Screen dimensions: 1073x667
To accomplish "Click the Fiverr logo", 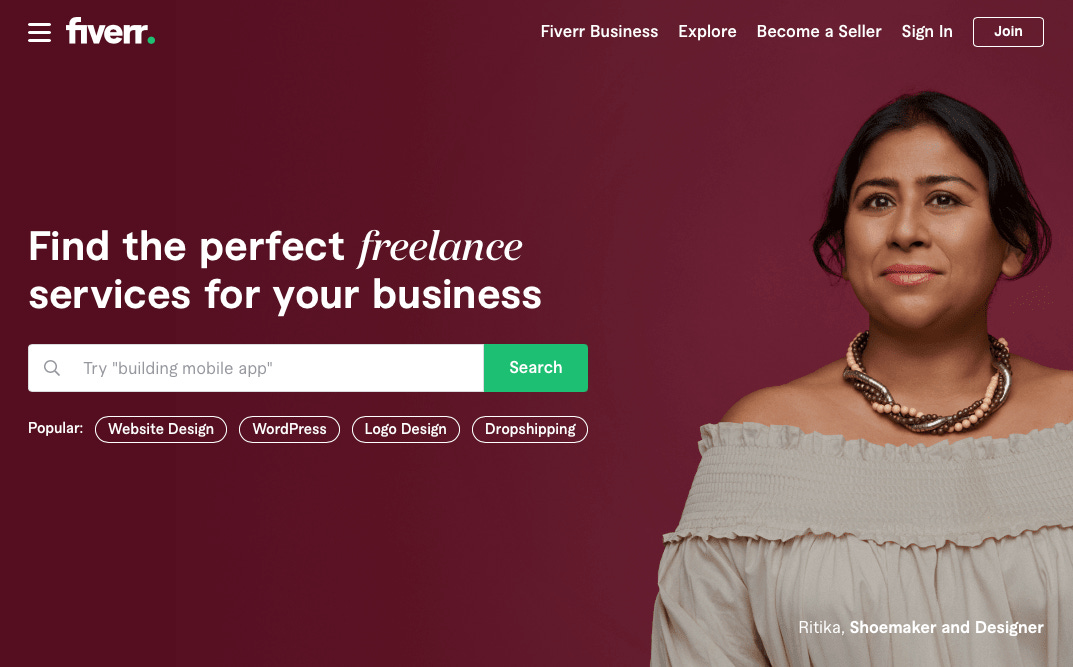I will click(x=110, y=31).
